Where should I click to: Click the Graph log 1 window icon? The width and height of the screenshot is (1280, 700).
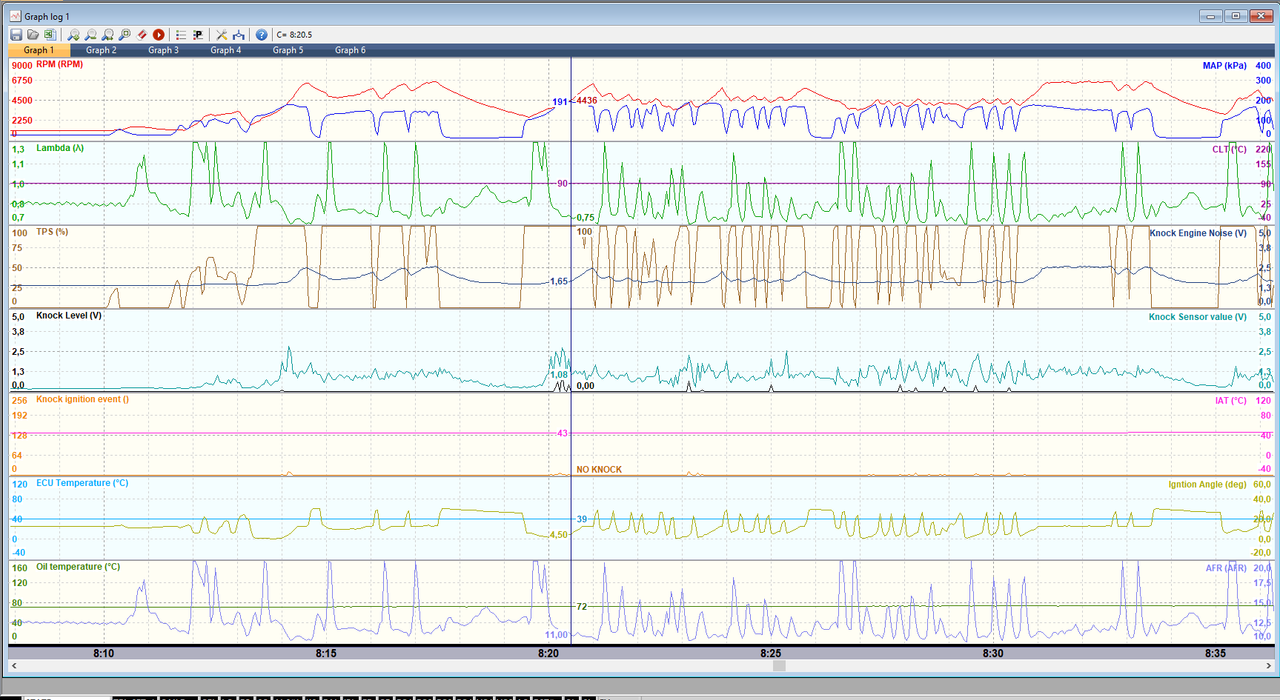click(x=14, y=16)
